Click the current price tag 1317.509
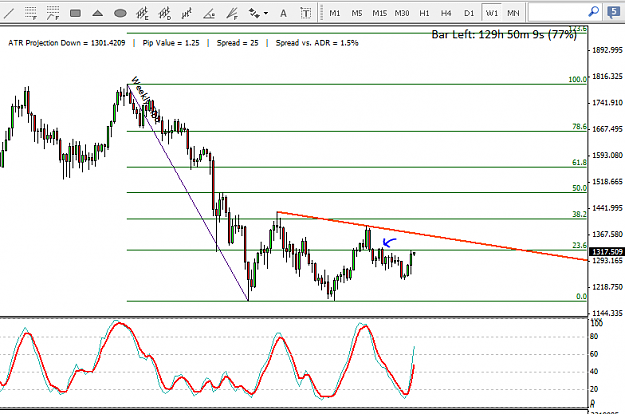 pyautogui.click(x=607, y=252)
